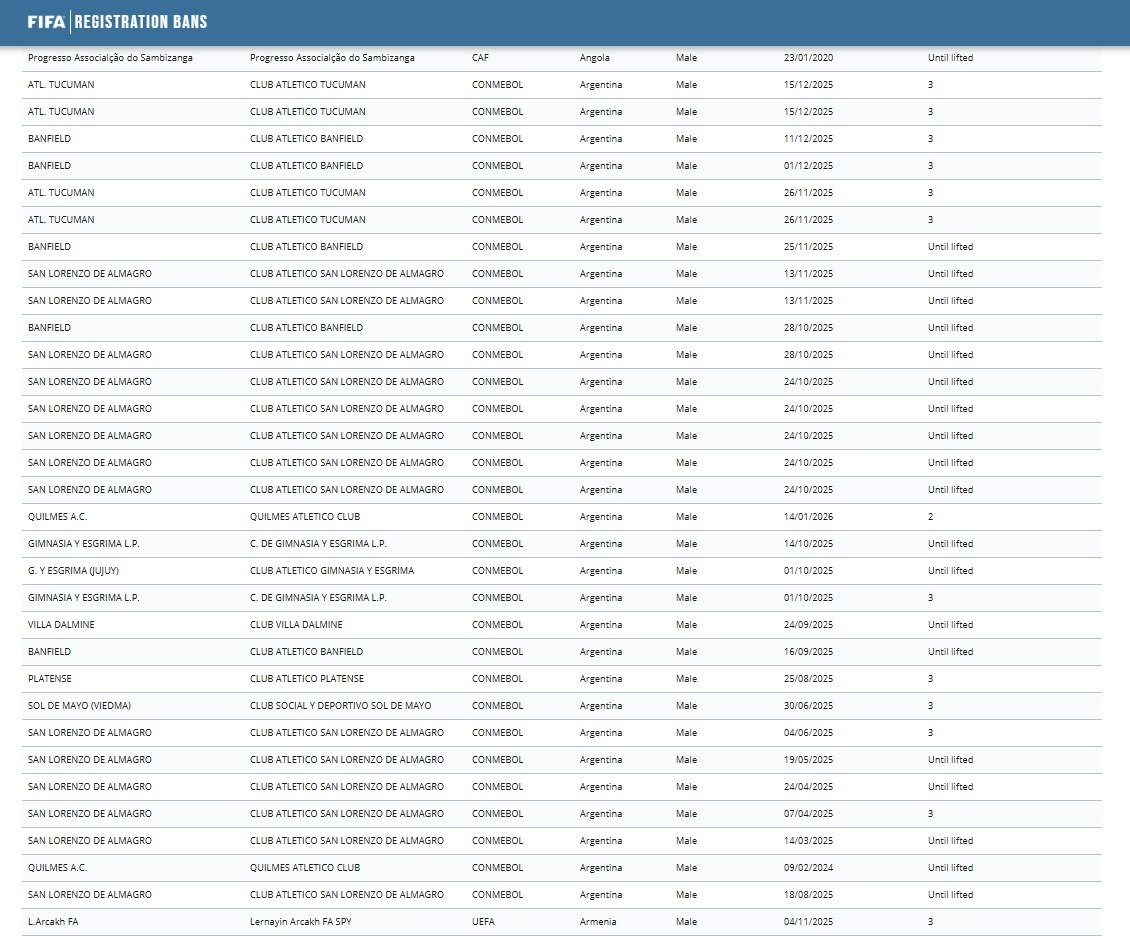Select the Banfield ban dated 11/12/2025
Image resolution: width=1130 pixels, height=943 pixels.
808,139
